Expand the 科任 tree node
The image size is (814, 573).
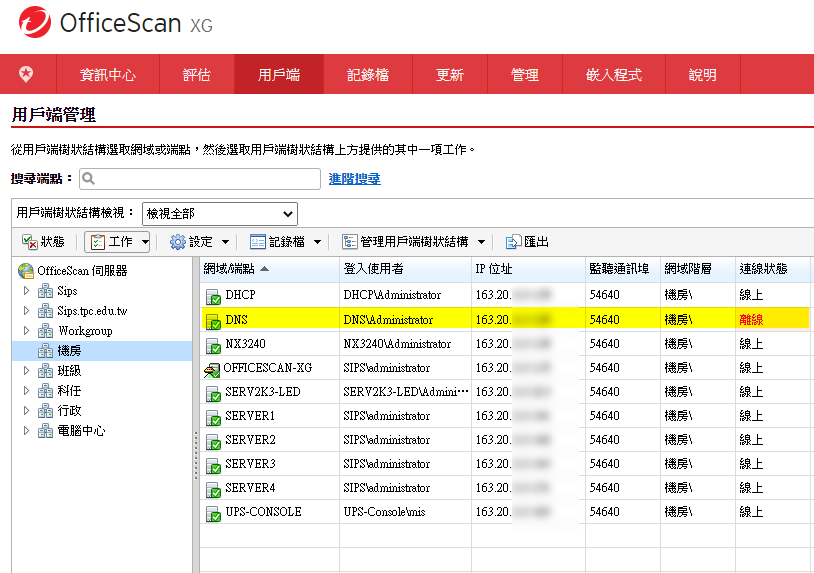pos(26,391)
